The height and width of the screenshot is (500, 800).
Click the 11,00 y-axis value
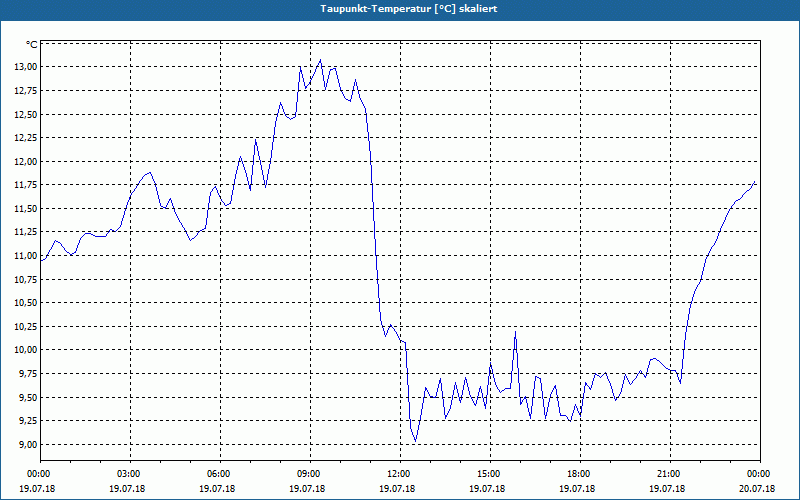pos(26,256)
